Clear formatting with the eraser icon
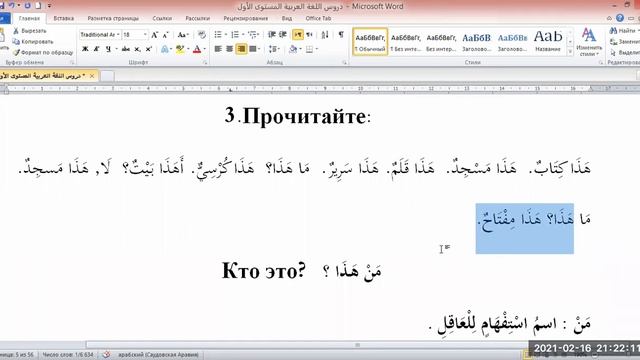640x360 pixels. [202, 35]
